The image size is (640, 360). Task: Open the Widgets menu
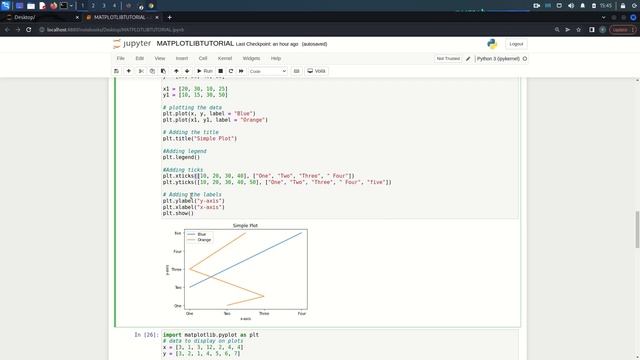[251, 58]
